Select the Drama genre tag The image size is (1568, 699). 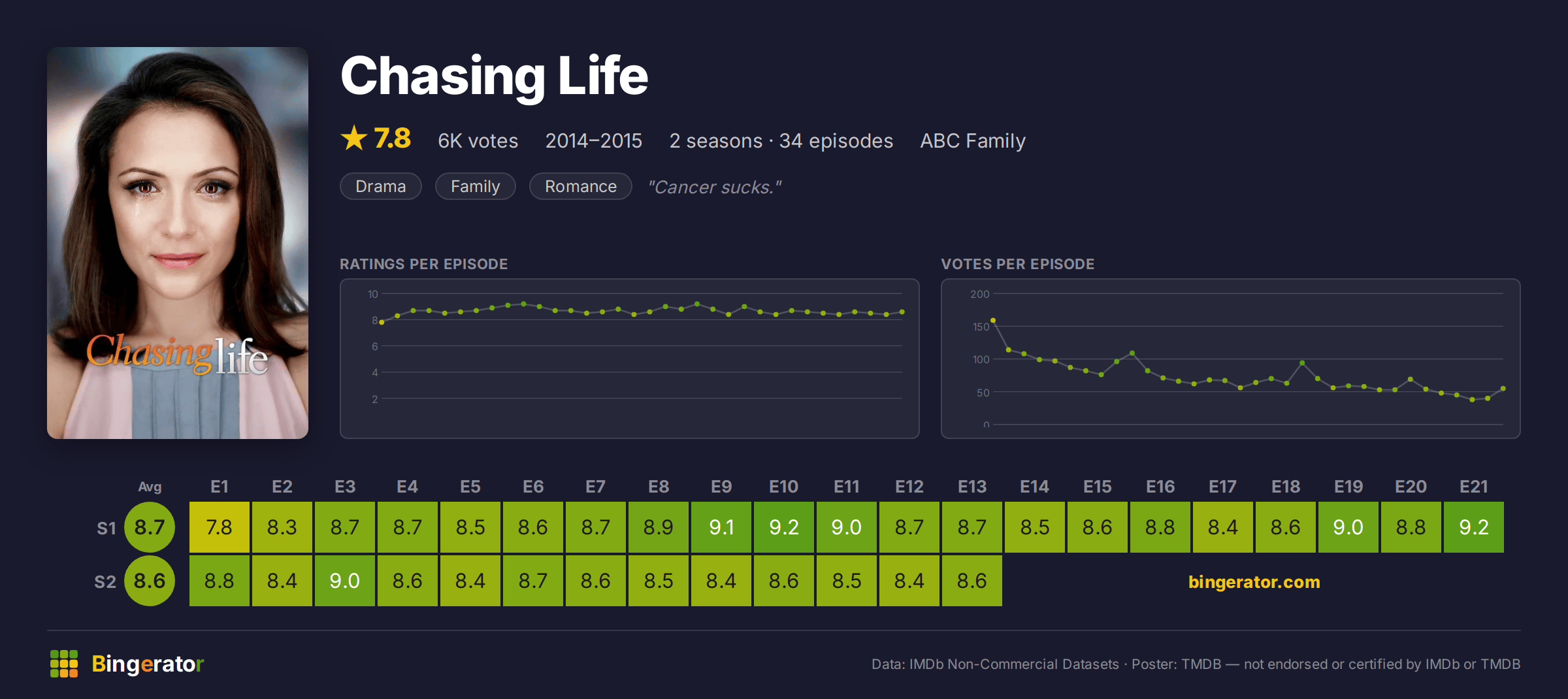tap(381, 186)
